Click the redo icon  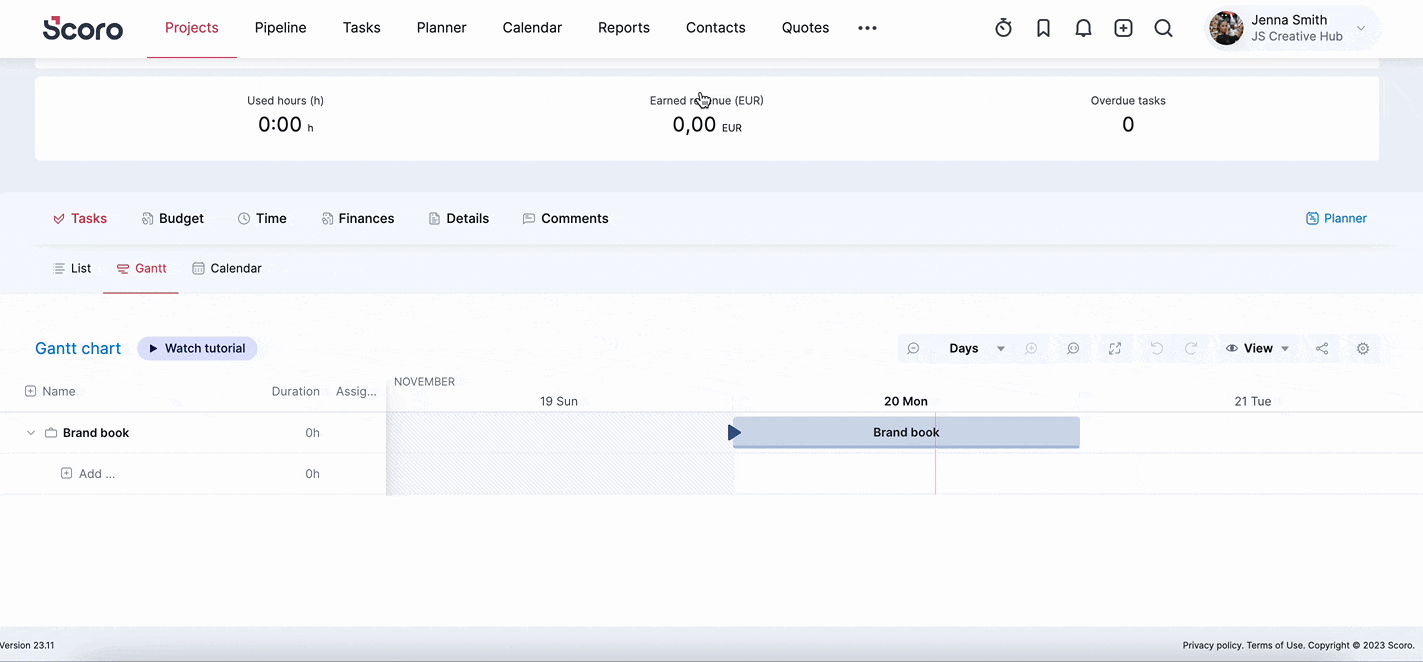click(1191, 348)
